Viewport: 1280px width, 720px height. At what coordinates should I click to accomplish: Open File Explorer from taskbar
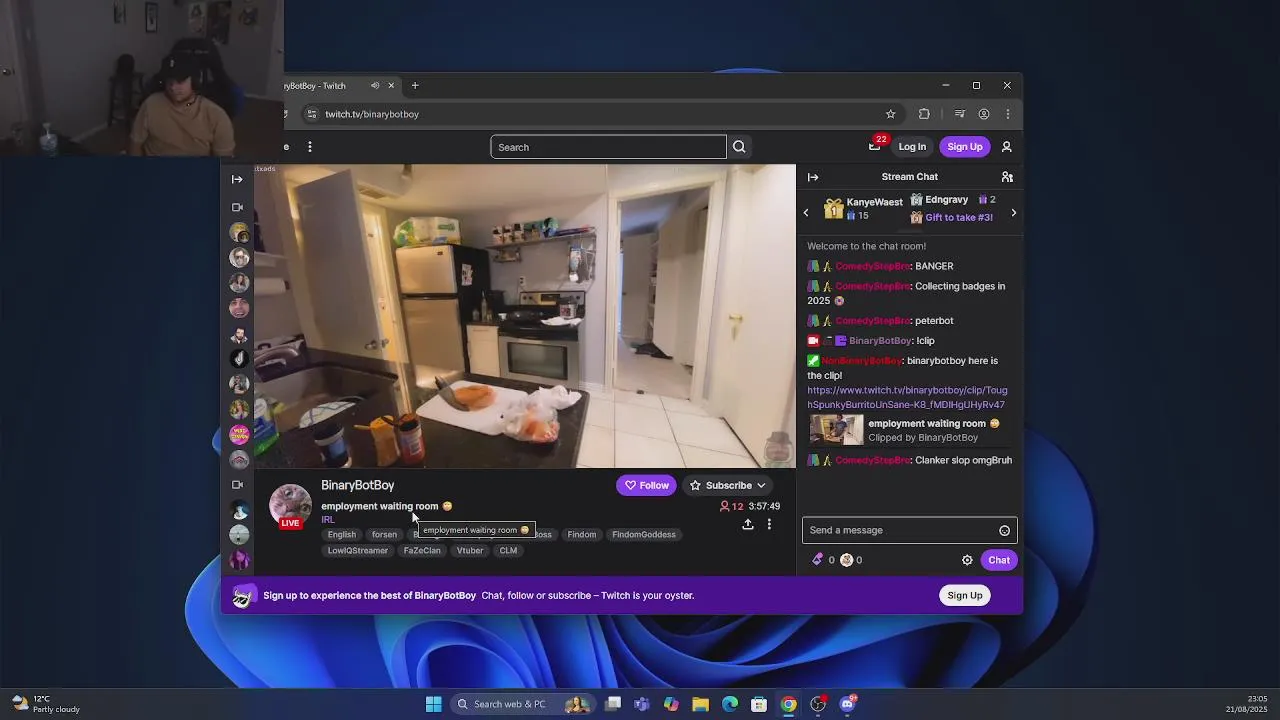point(701,704)
